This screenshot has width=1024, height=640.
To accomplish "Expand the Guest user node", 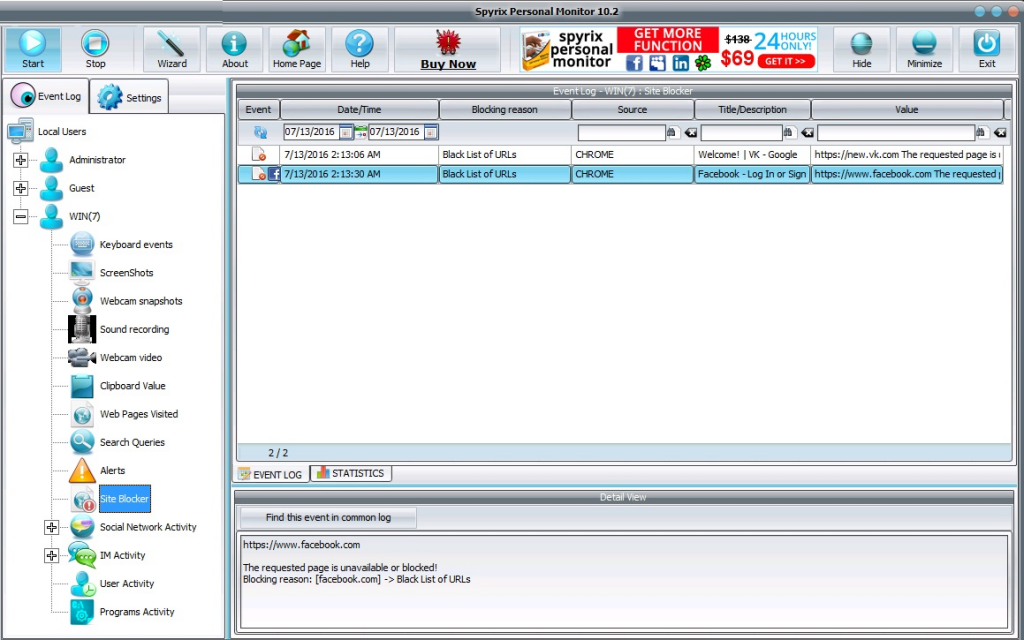I will pyautogui.click(x=21, y=188).
